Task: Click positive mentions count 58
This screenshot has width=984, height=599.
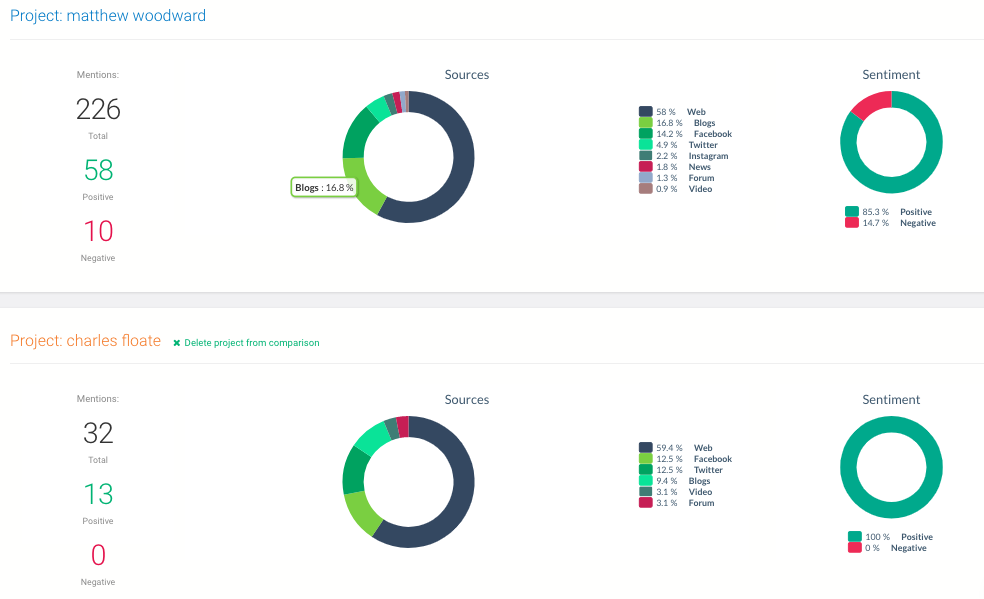Action: point(99,170)
